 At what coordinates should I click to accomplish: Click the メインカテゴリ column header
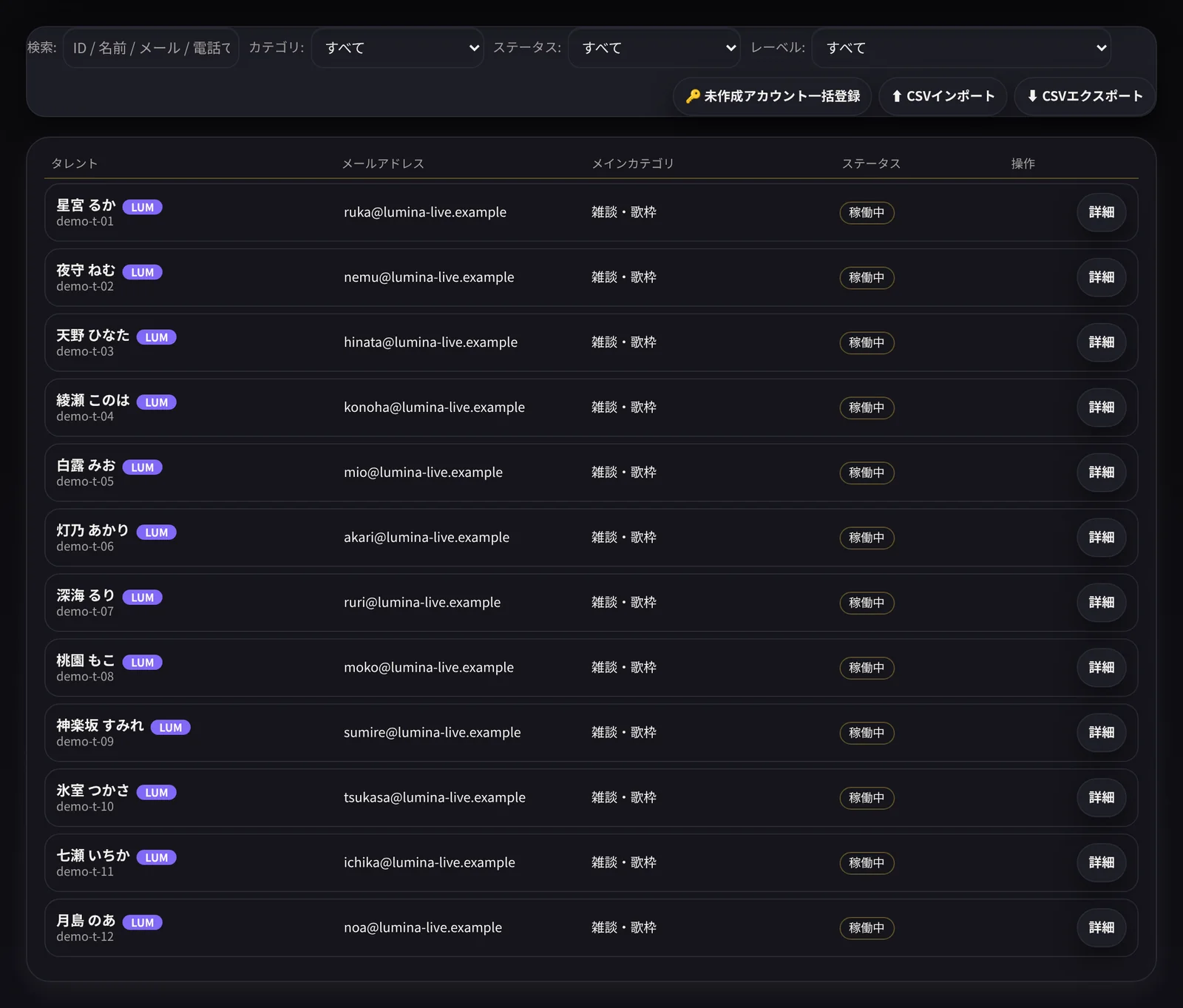pos(633,163)
